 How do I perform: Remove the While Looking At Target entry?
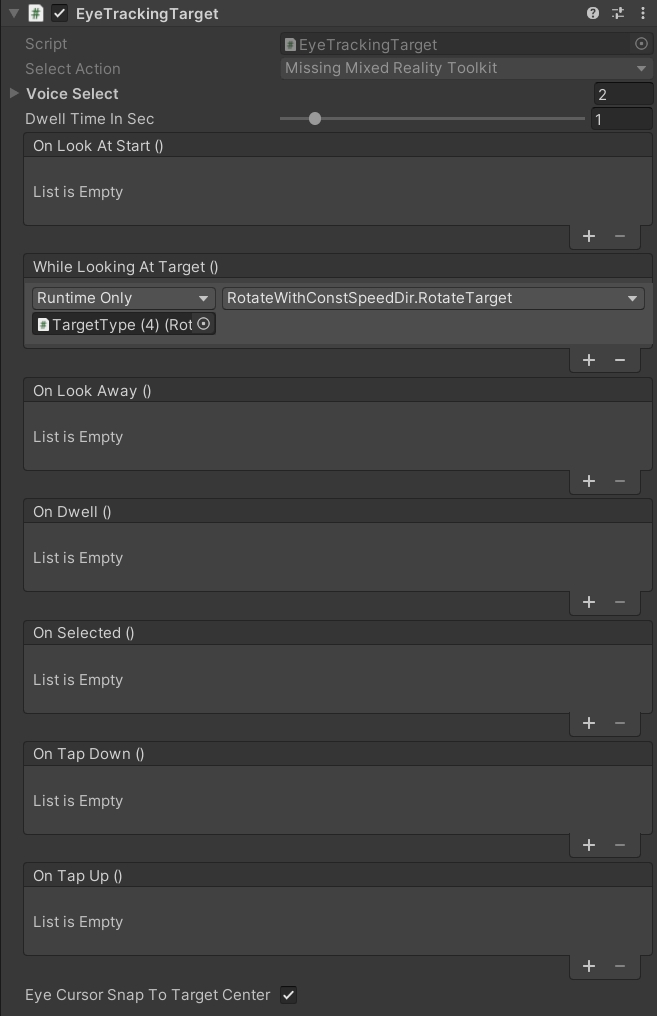(620, 360)
